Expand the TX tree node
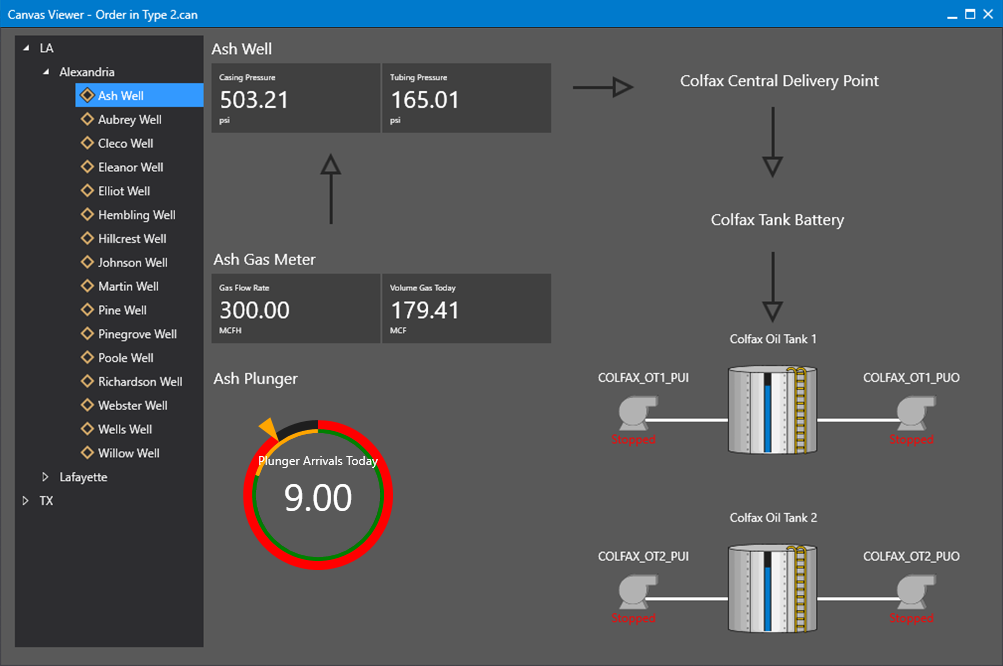 [26, 500]
